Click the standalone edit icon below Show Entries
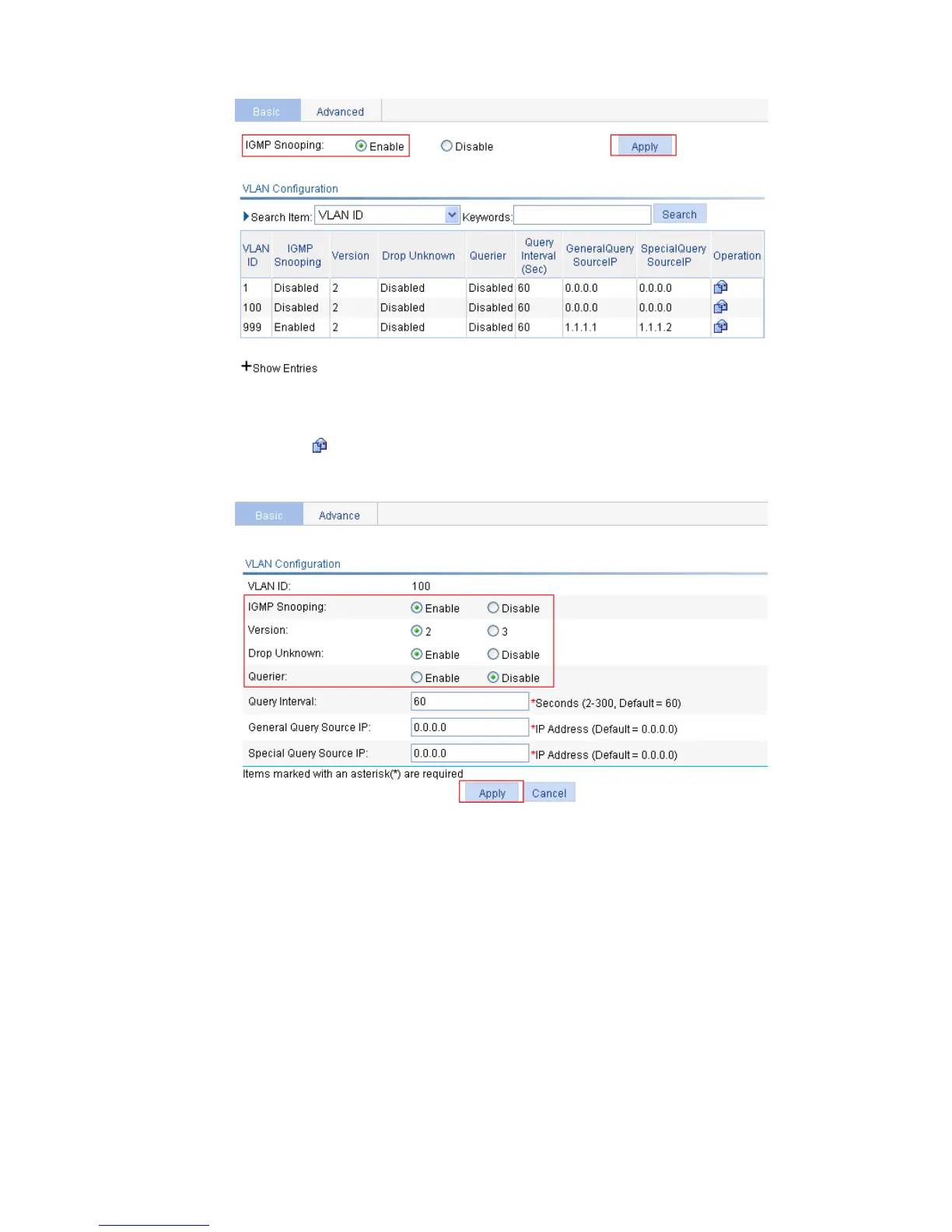The image size is (952, 1232). 320,446
